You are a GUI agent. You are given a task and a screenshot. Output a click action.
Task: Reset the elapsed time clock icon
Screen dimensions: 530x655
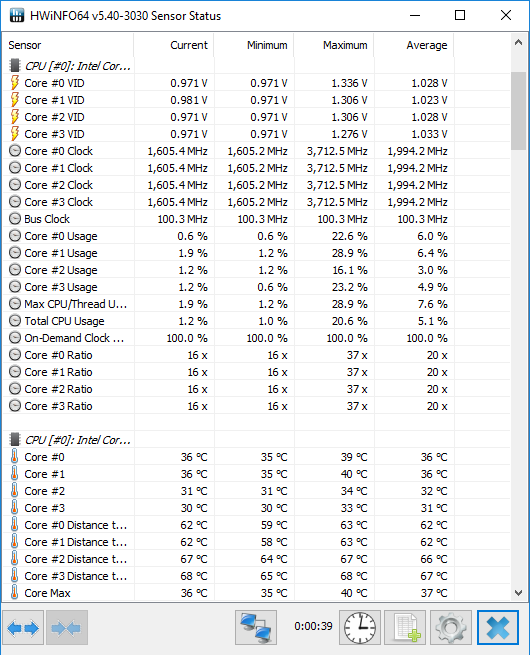(x=360, y=627)
